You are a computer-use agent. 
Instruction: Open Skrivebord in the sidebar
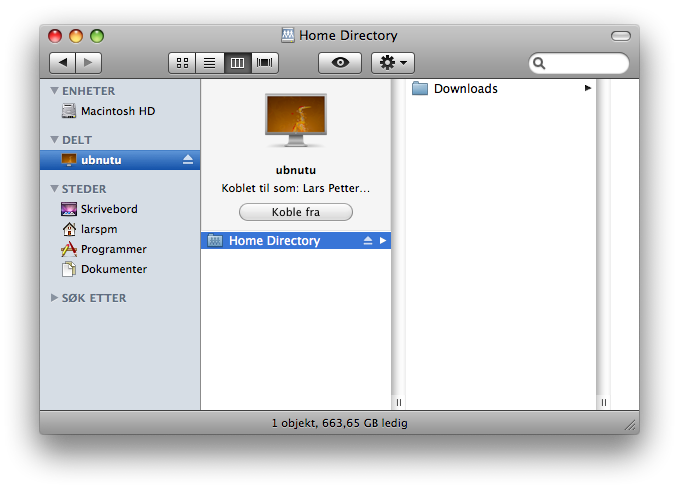coord(120,209)
